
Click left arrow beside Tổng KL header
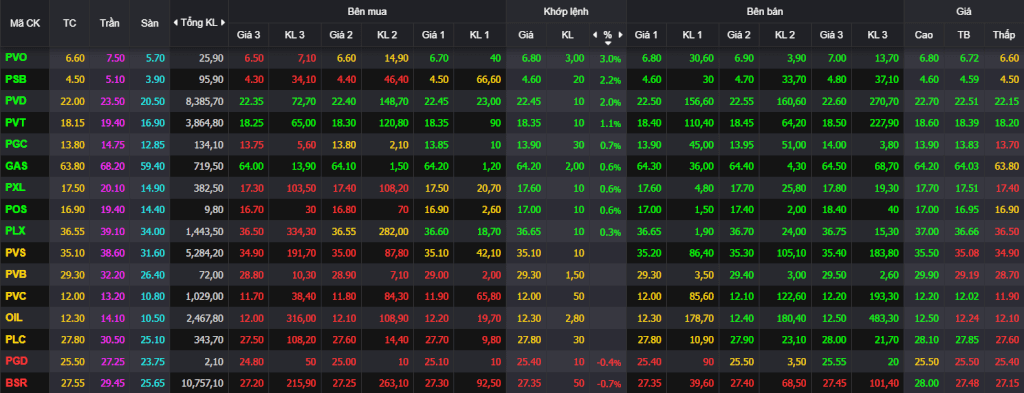tap(175, 23)
